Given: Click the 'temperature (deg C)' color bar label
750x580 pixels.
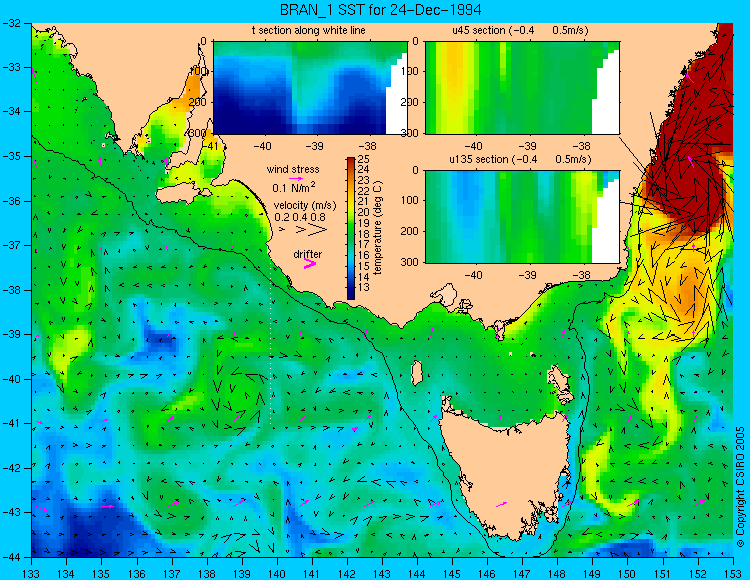Looking at the screenshot, I should click(x=378, y=228).
